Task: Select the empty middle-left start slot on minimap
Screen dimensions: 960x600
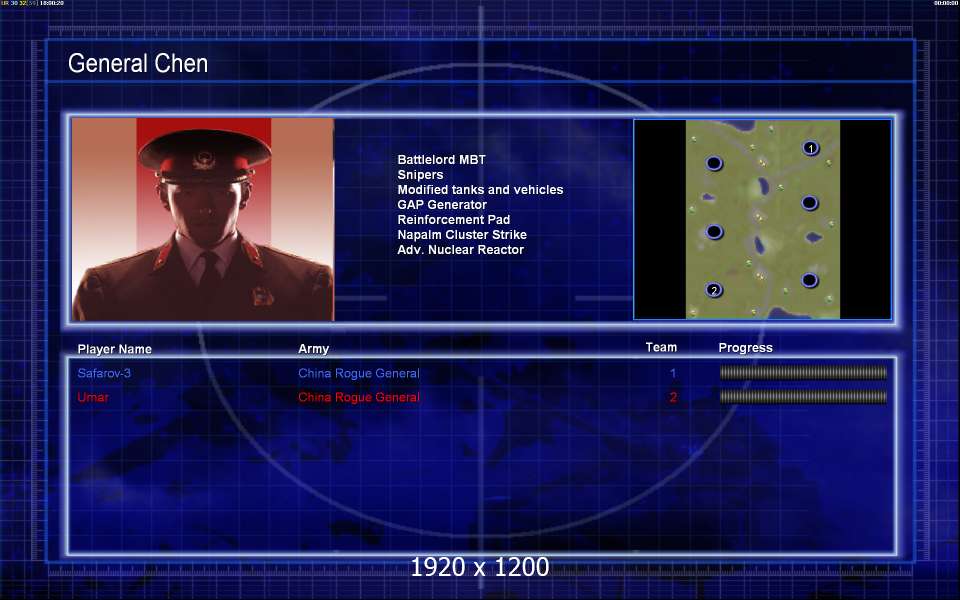Action: pos(714,232)
